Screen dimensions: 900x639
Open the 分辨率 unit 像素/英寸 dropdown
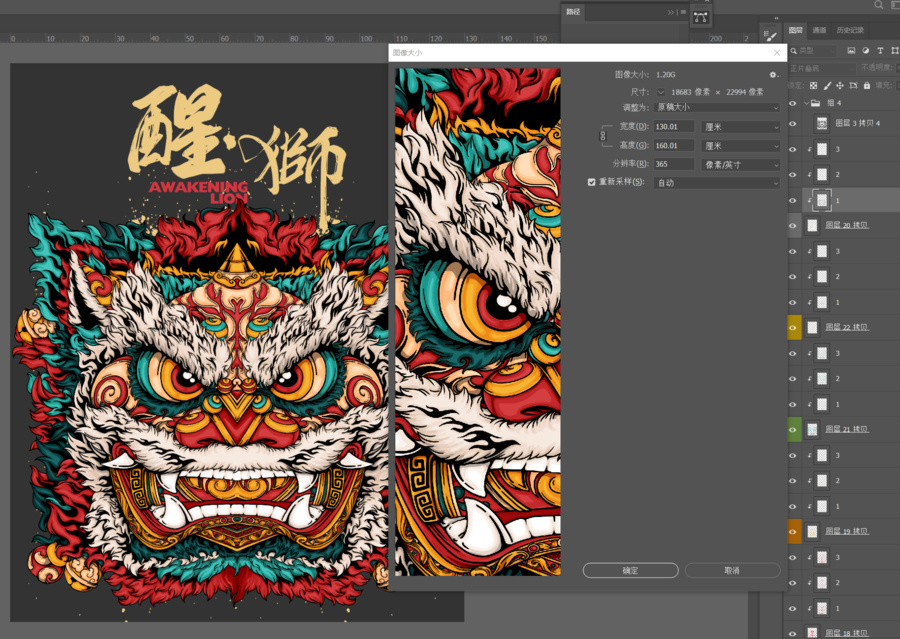tap(740, 165)
